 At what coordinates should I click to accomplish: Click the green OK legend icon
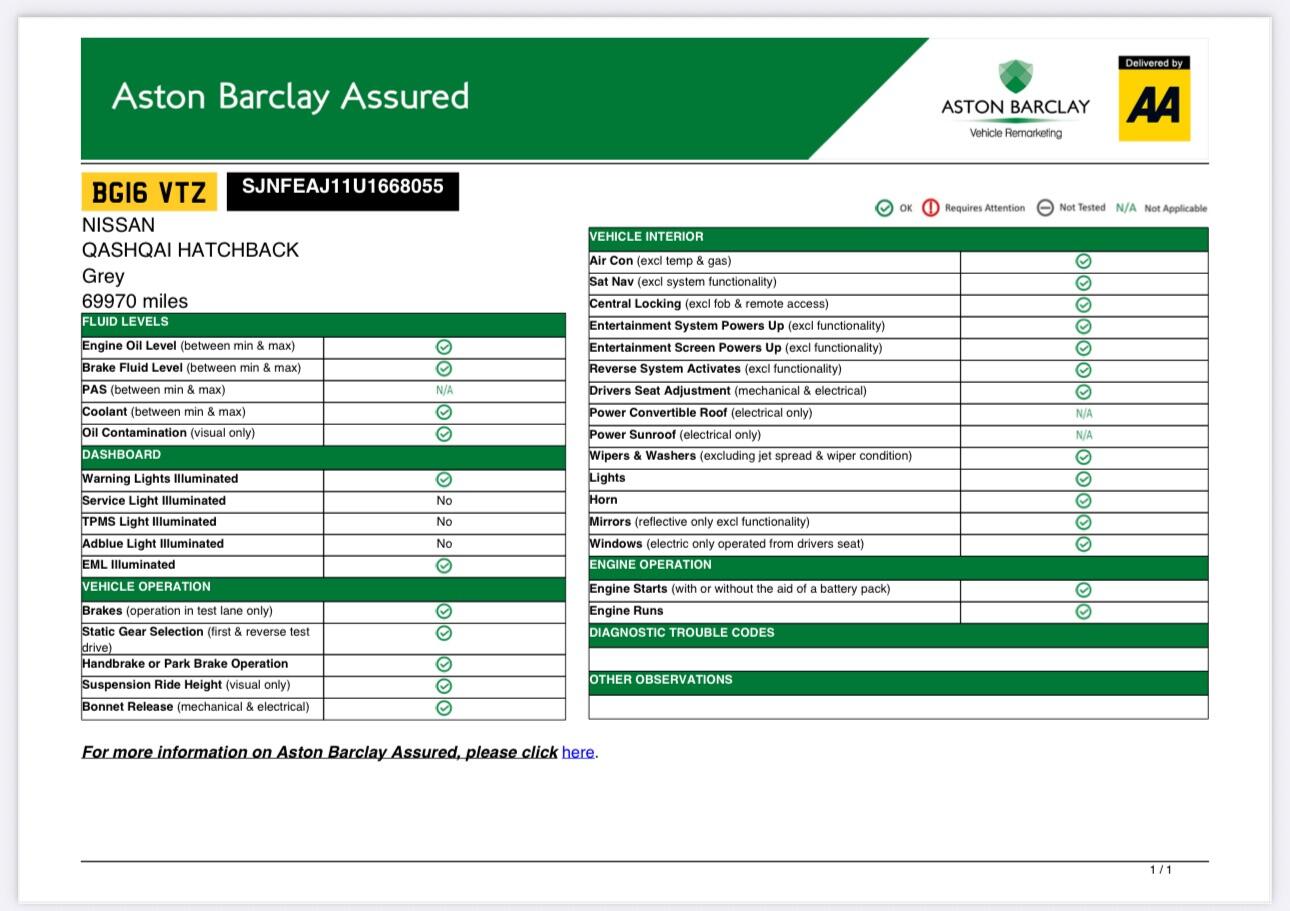pos(883,208)
